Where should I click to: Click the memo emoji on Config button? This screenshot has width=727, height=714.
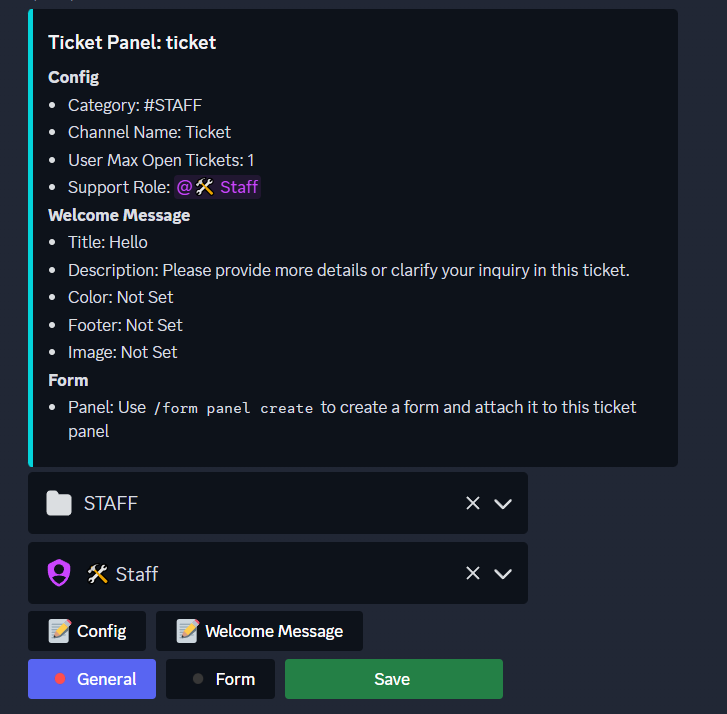coord(60,631)
